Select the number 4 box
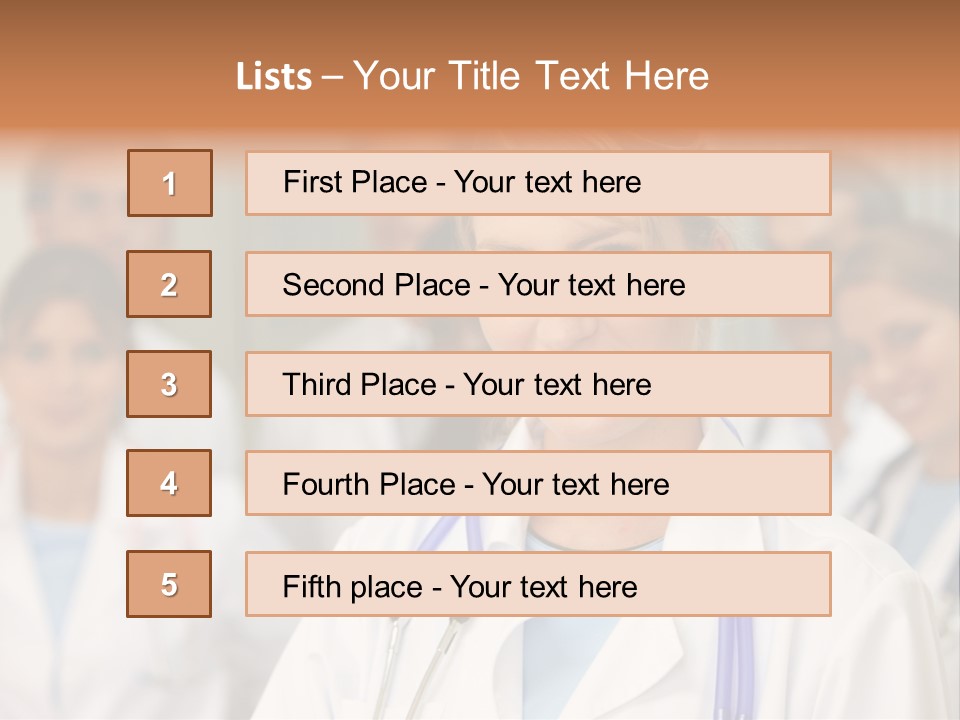Screen dimensions: 960x720 coord(169,483)
